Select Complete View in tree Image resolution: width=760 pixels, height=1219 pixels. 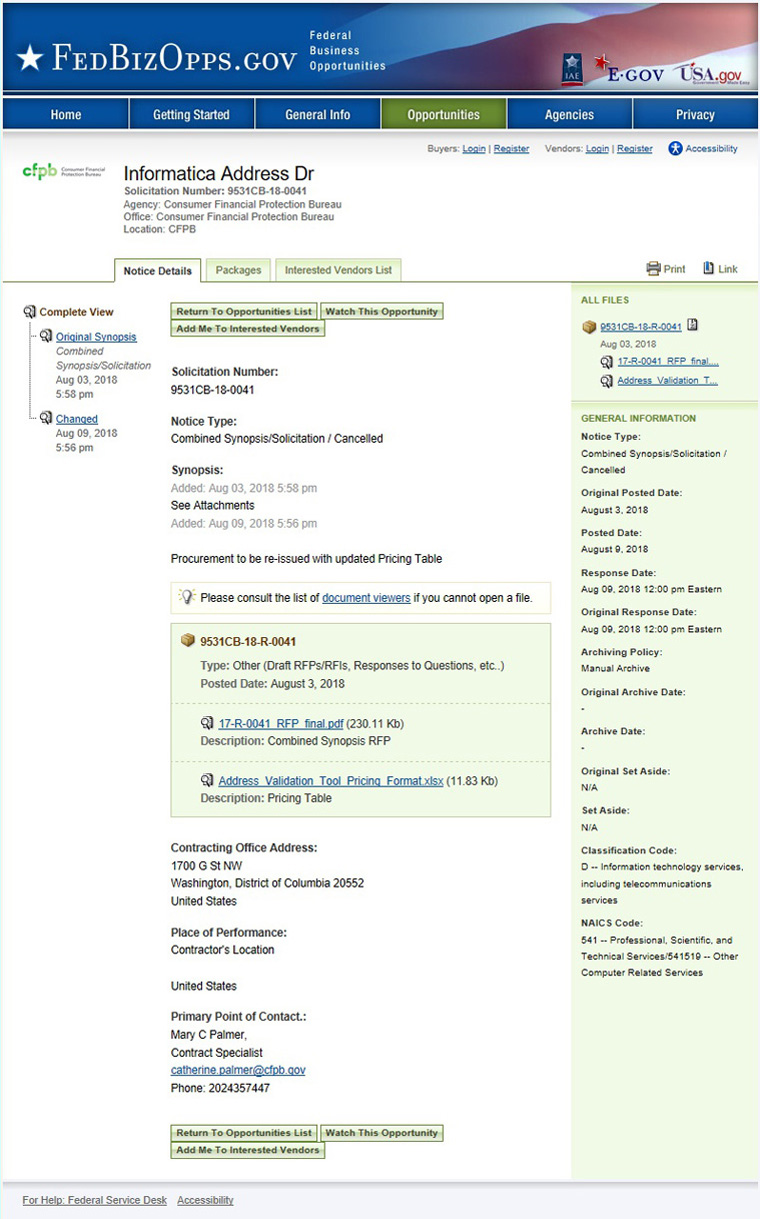[76, 312]
